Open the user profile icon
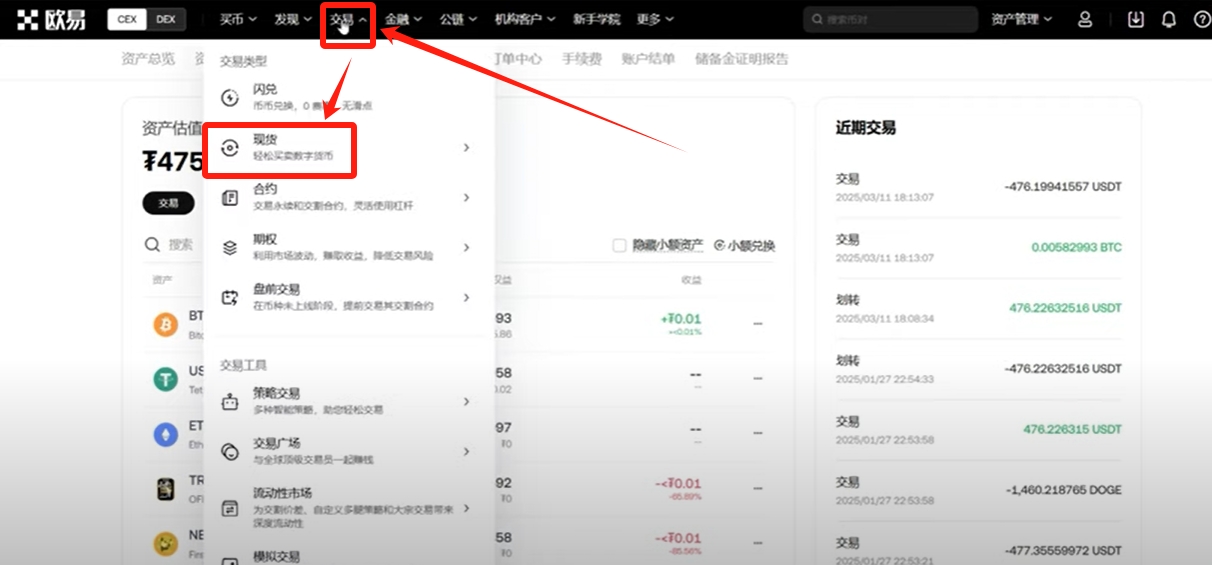This screenshot has width=1212, height=565. point(1085,19)
